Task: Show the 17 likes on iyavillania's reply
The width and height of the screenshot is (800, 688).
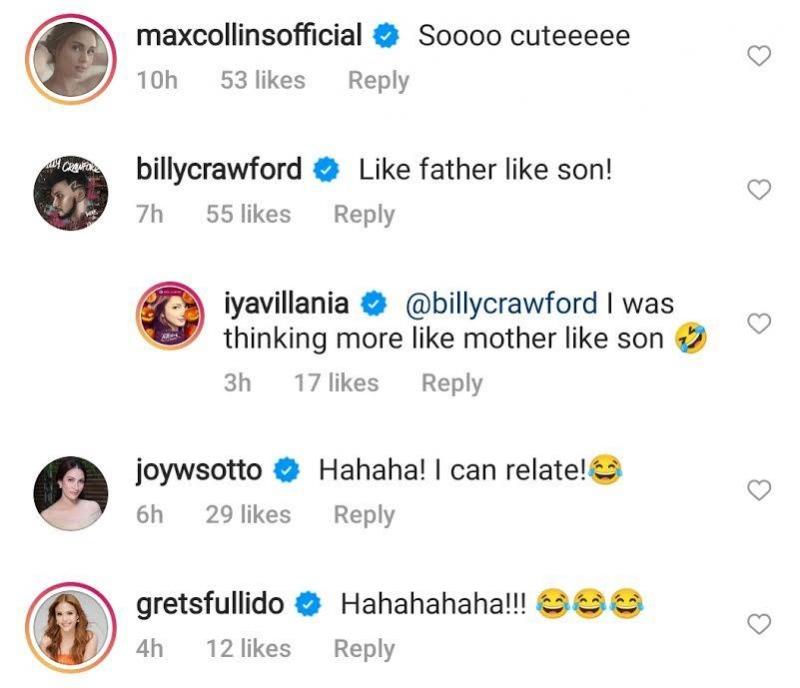Action: pyautogui.click(x=336, y=382)
